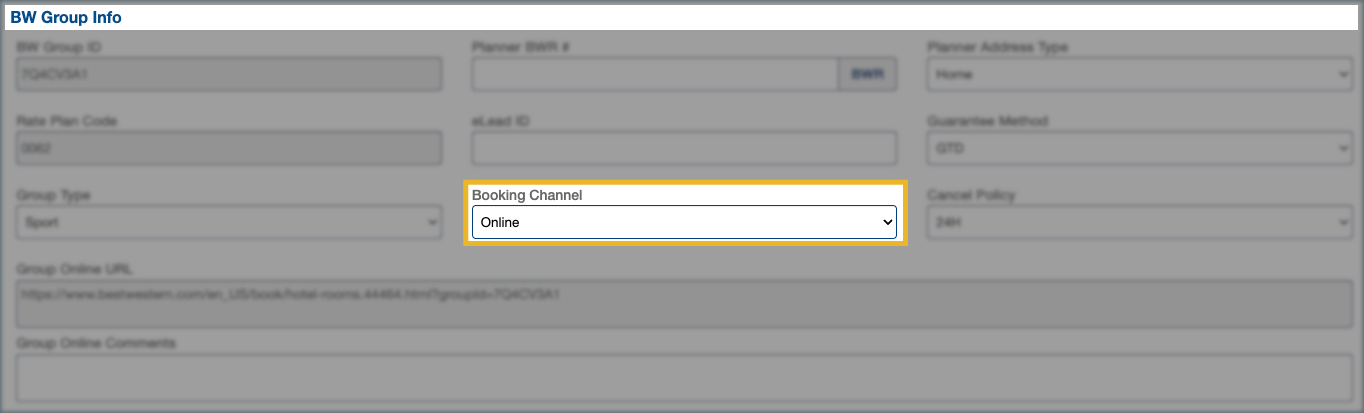This screenshot has height=413, width=1364.
Task: Click the Group Online Comments label
Action: (x=96, y=343)
